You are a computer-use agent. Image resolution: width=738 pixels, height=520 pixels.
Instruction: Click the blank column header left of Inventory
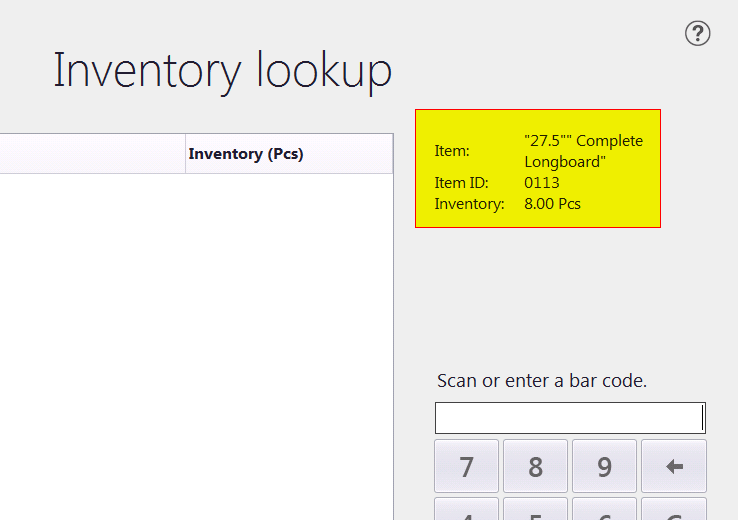(x=92, y=154)
